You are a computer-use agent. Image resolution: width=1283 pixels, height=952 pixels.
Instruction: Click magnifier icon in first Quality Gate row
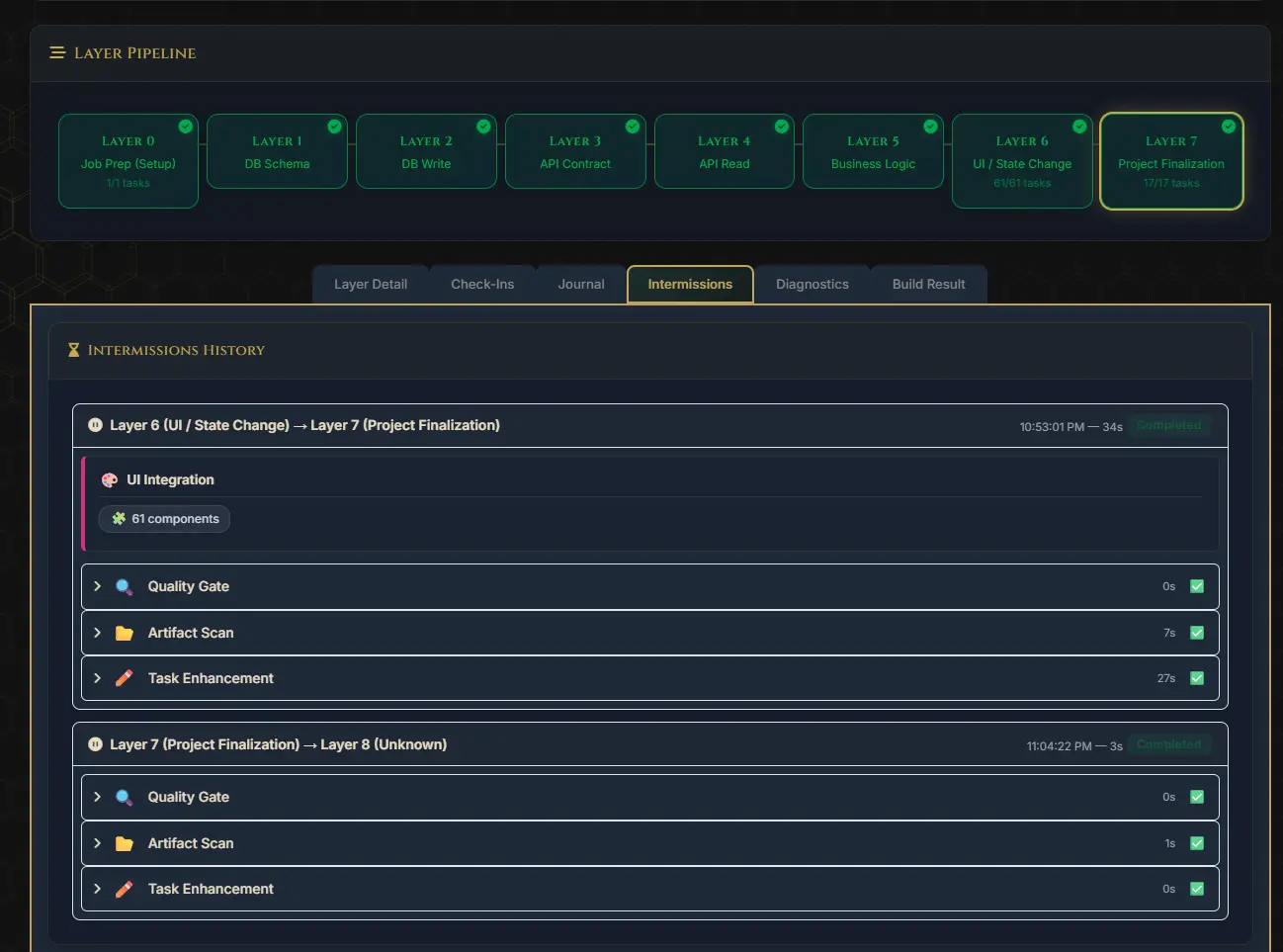click(124, 587)
